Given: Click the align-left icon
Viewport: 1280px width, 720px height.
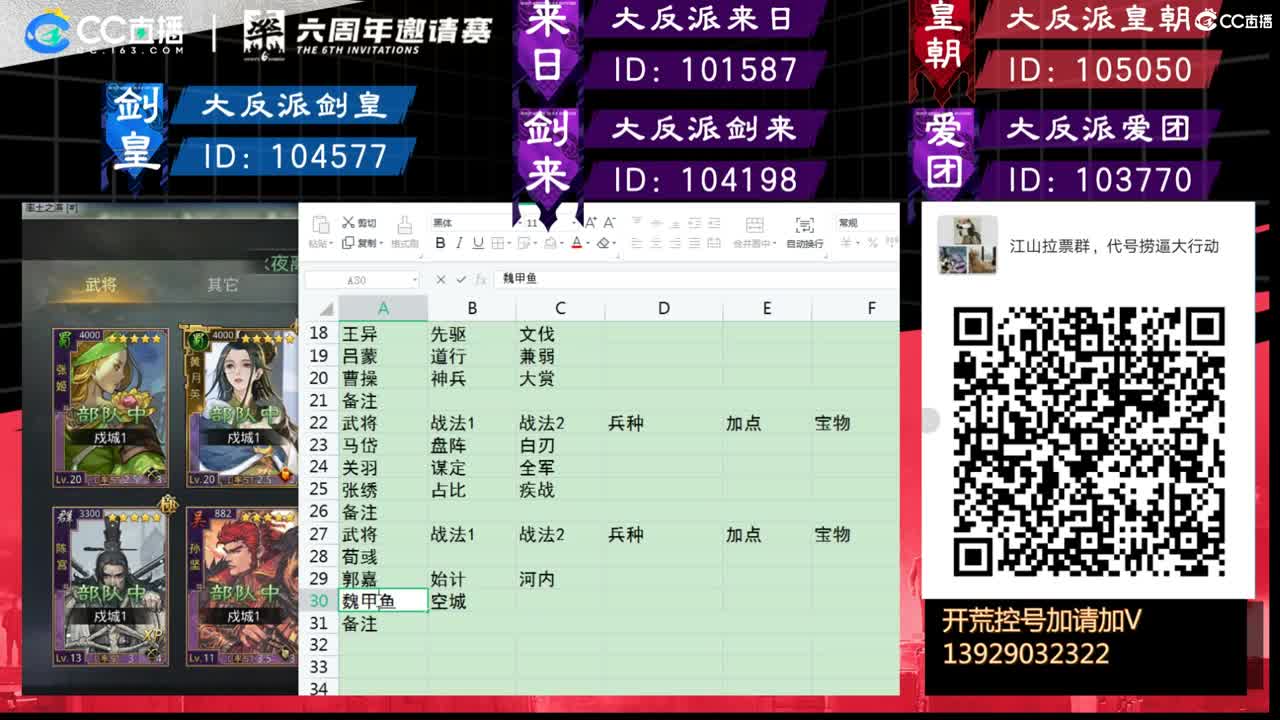Looking at the screenshot, I should tap(636, 243).
